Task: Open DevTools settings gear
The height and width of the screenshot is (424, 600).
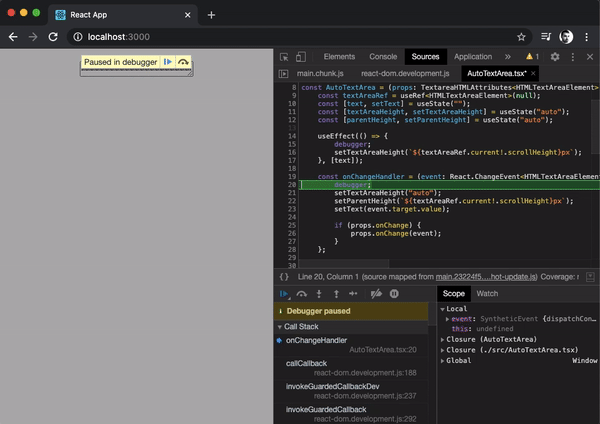Action: click(555, 57)
